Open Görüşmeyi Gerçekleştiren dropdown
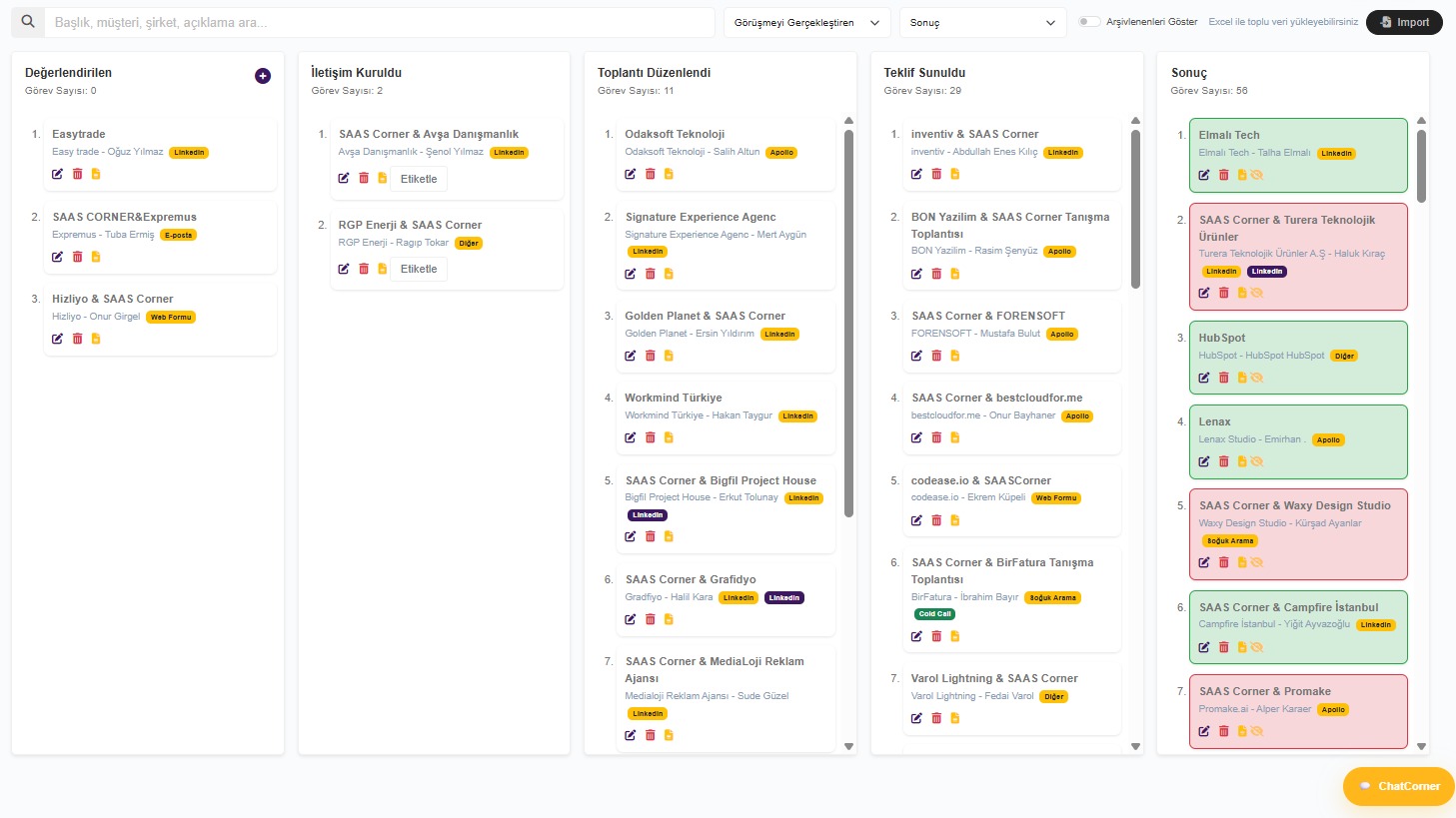The width and height of the screenshot is (1456, 818). (807, 22)
